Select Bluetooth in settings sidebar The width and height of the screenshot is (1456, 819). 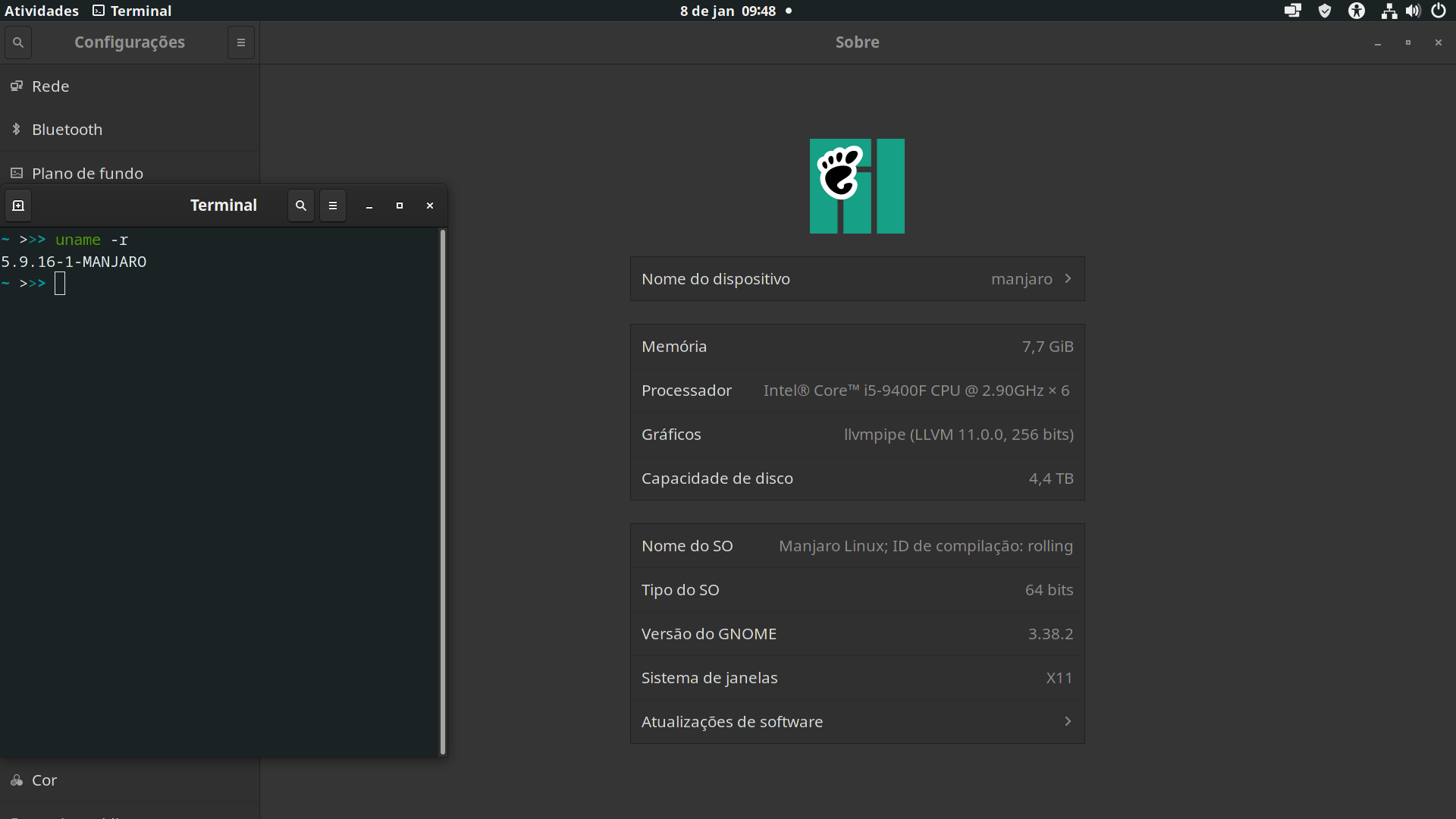point(130,130)
